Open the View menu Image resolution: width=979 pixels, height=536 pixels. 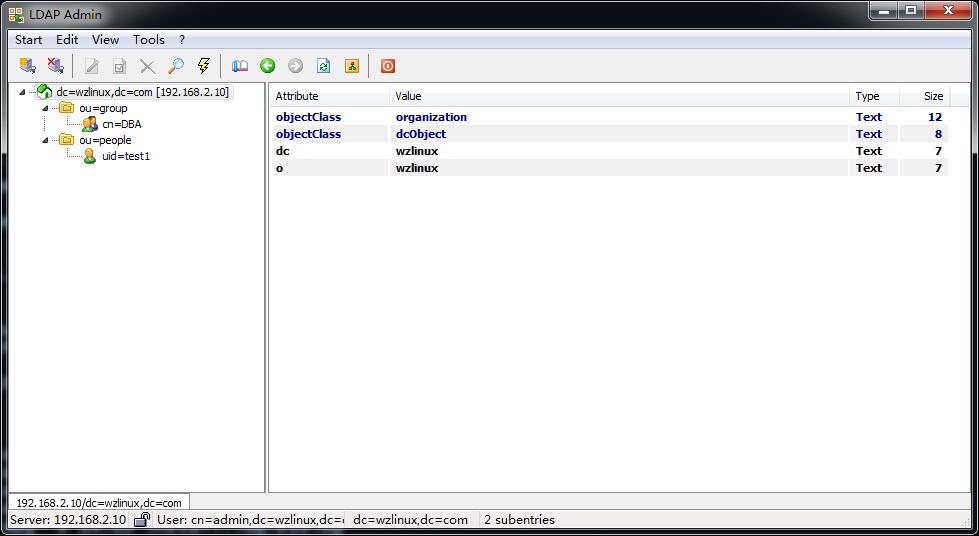click(106, 39)
